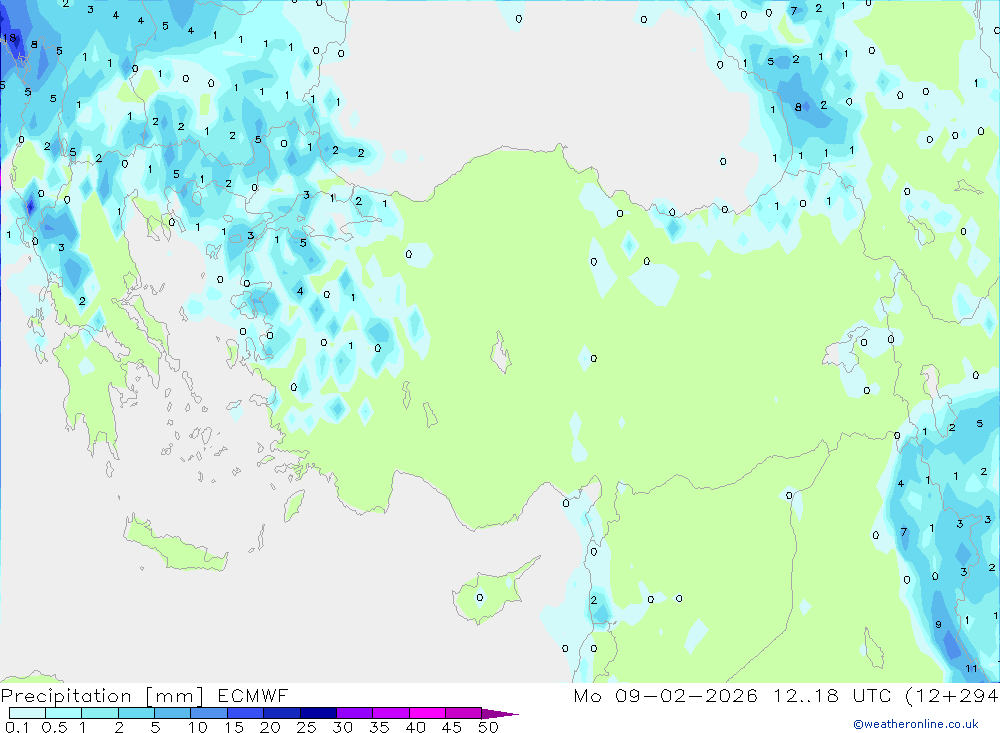Click the legend label "0.1"
Screen dimensions: 1000x733
coord(17,727)
